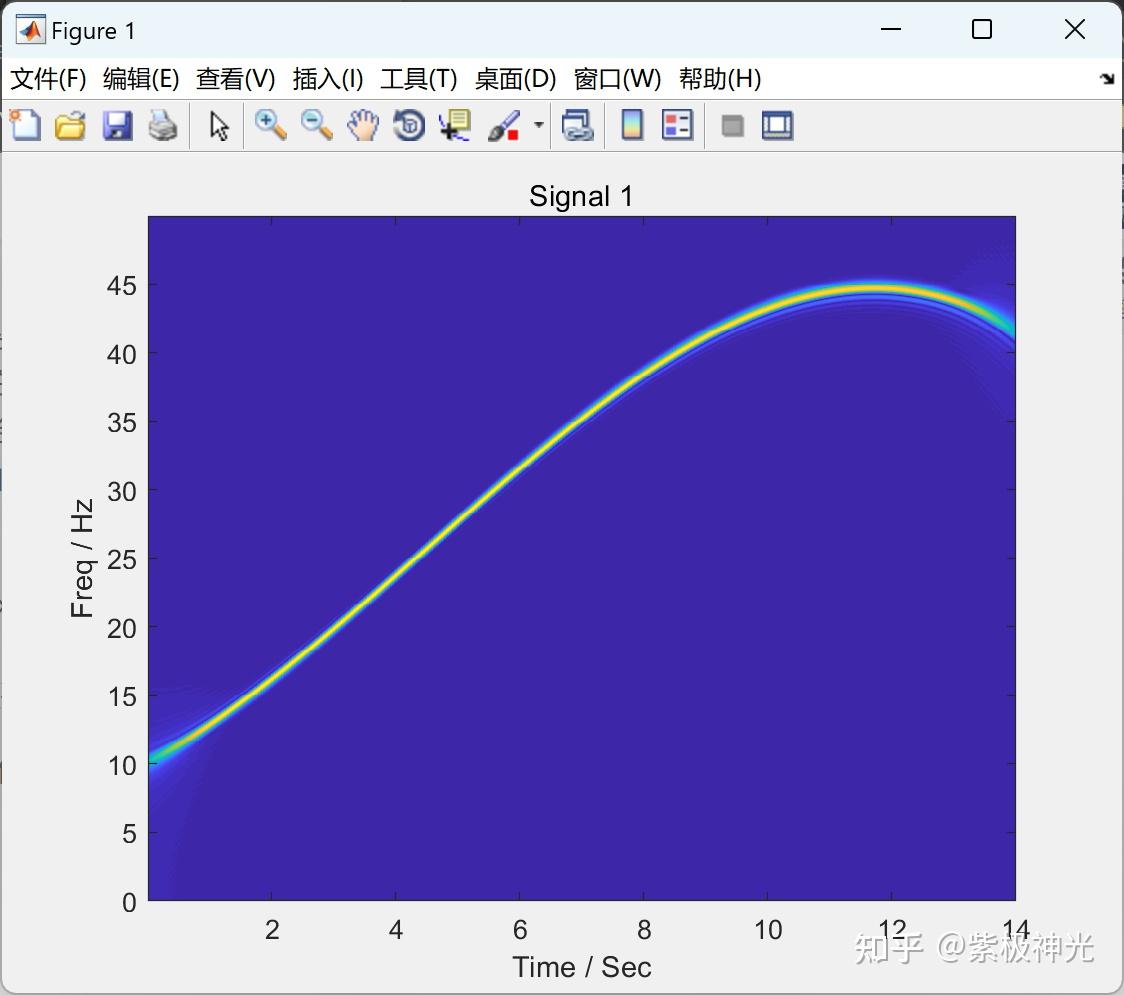Toggle the Brush/Select Data tool
The height and width of the screenshot is (995, 1124).
(x=506, y=125)
